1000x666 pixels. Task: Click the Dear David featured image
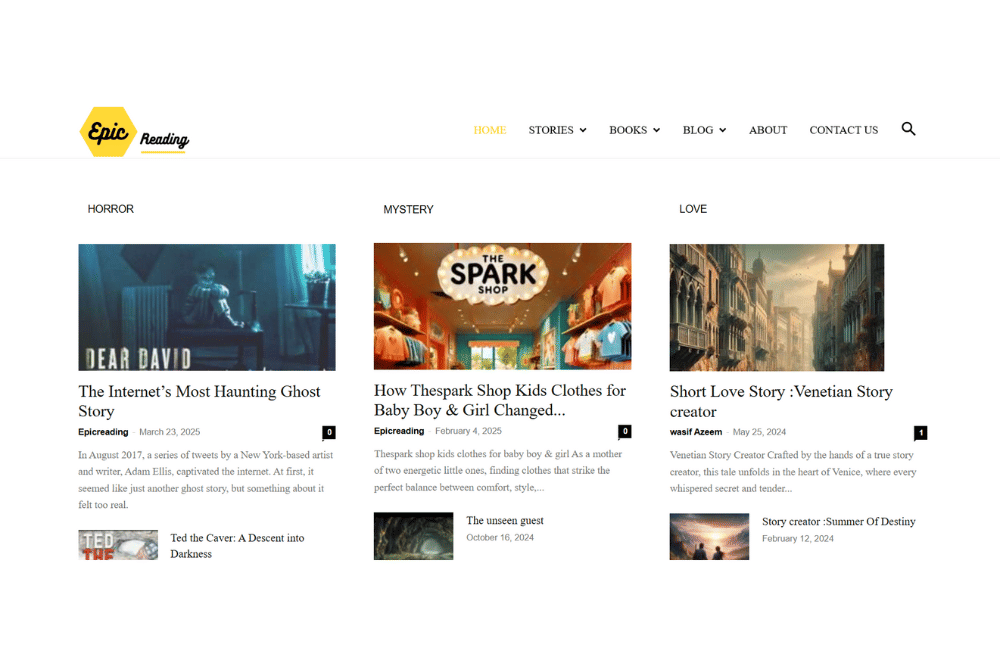click(206, 307)
